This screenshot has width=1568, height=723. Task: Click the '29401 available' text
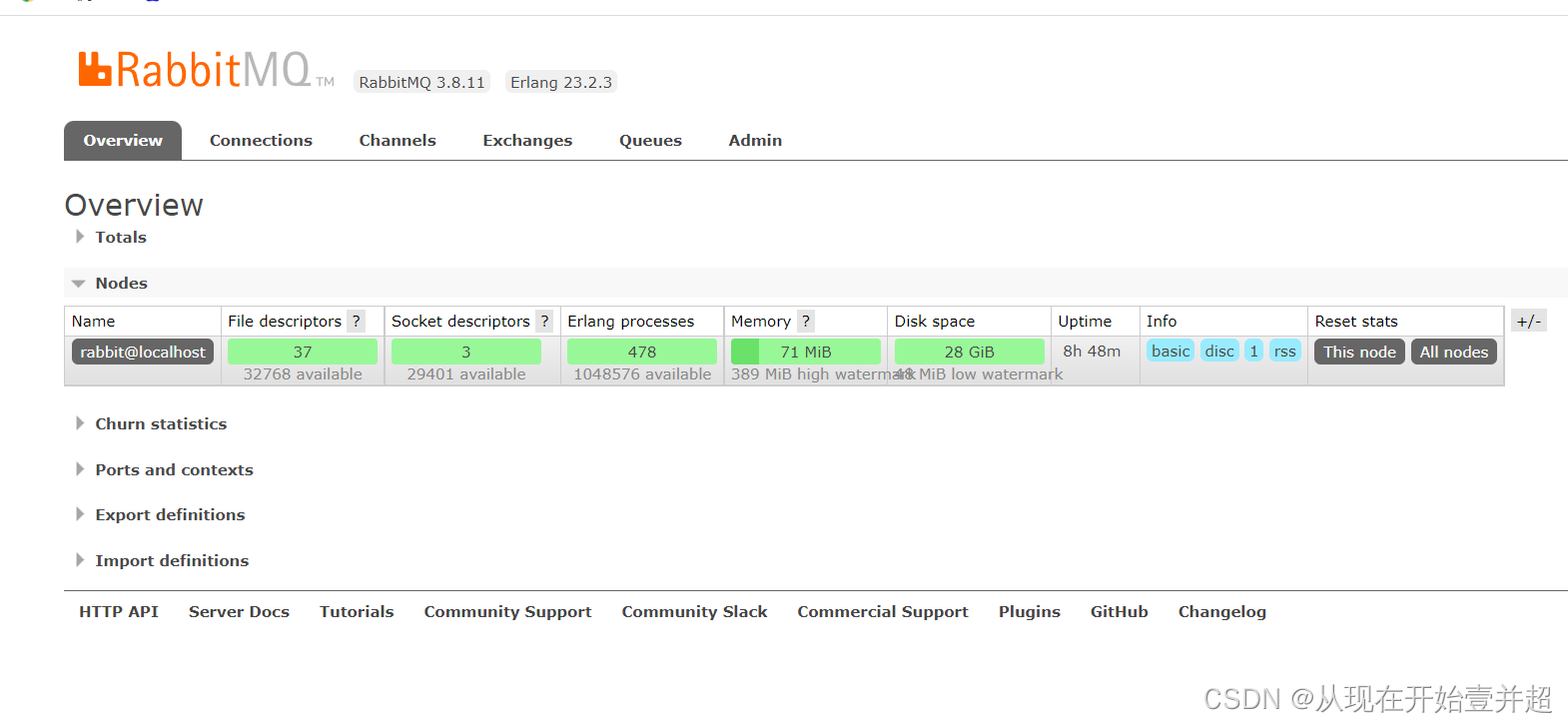[466, 373]
